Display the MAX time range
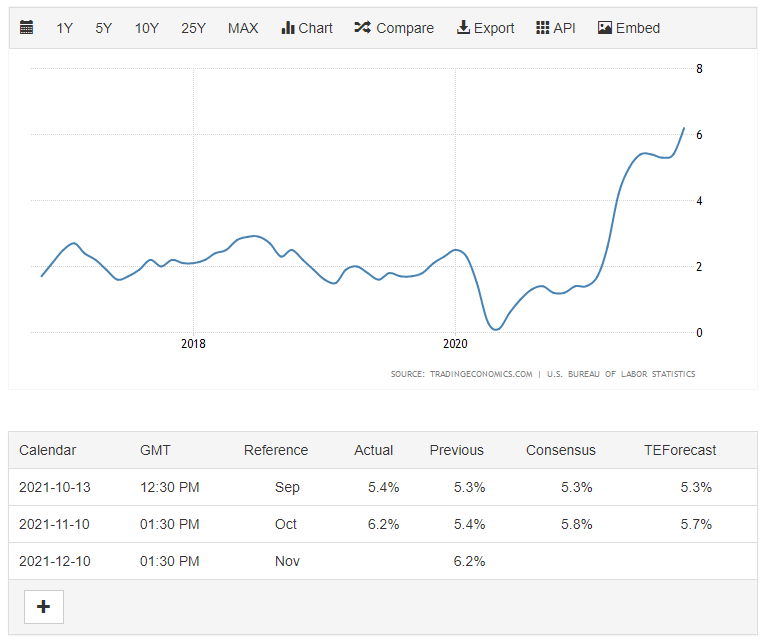 pyautogui.click(x=243, y=28)
